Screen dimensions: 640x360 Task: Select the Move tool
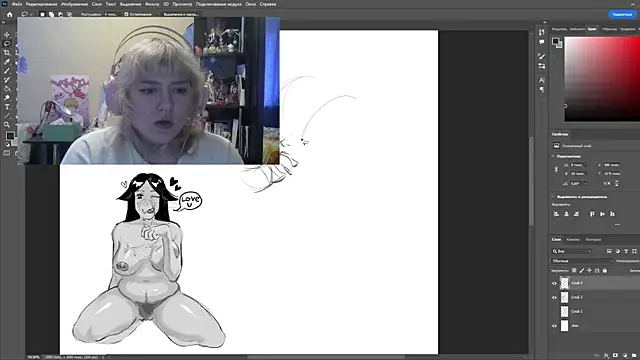pos(7,35)
